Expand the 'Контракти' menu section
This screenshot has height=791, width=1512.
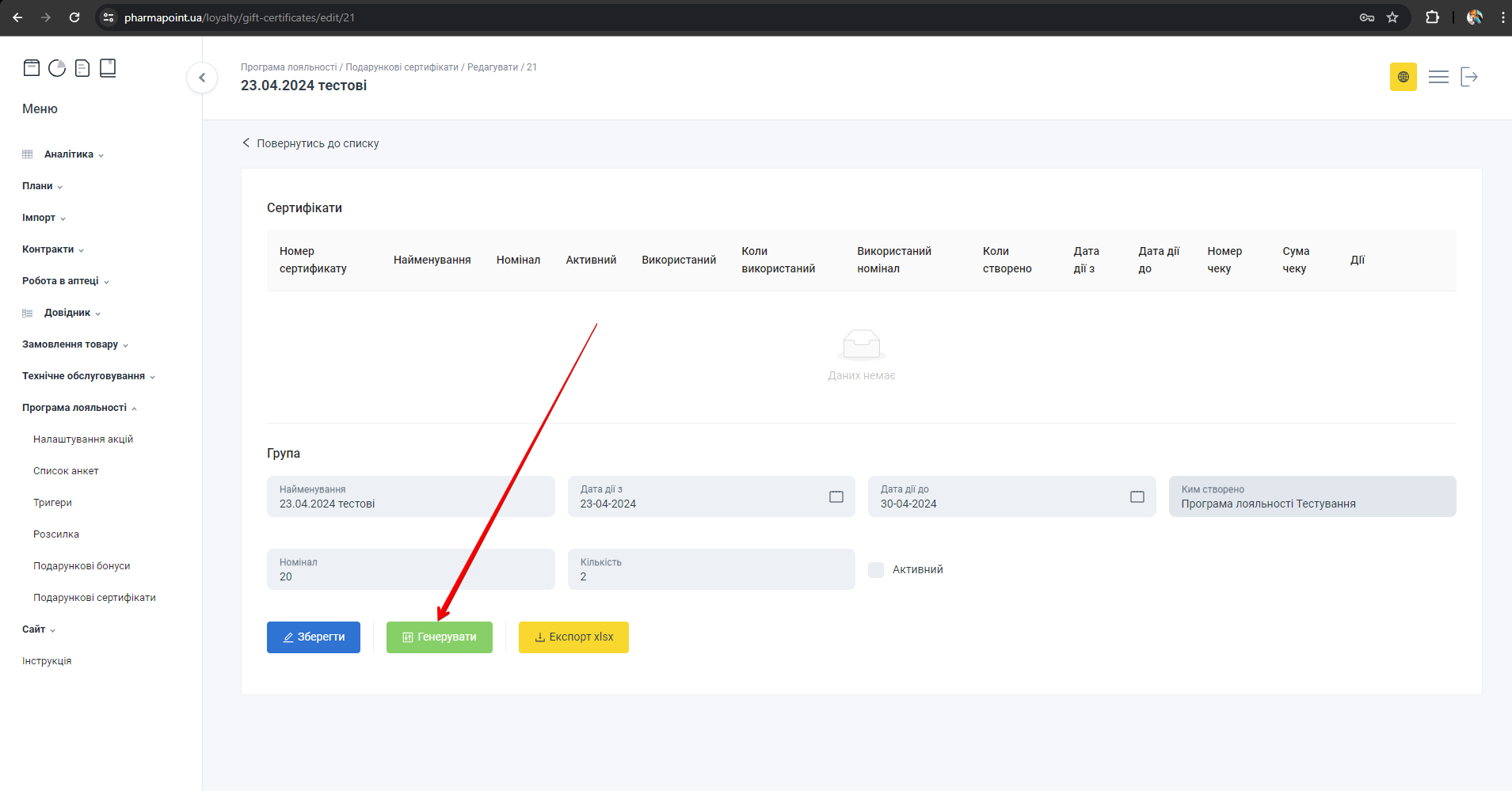48,249
